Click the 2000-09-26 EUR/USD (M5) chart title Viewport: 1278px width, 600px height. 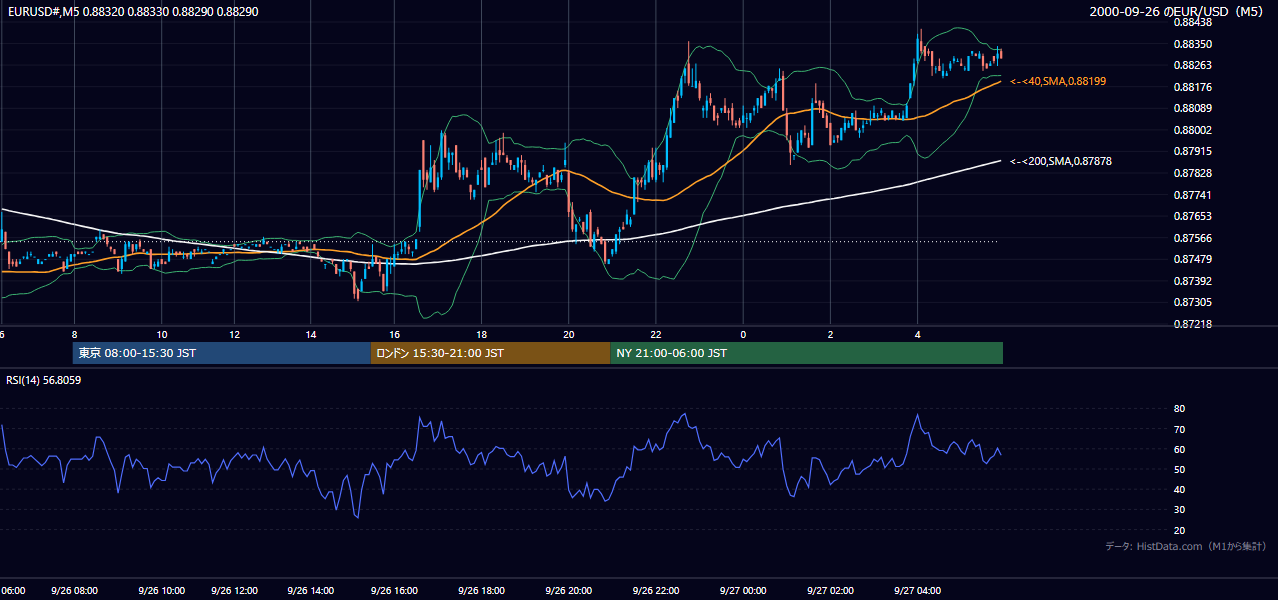(x=1177, y=12)
